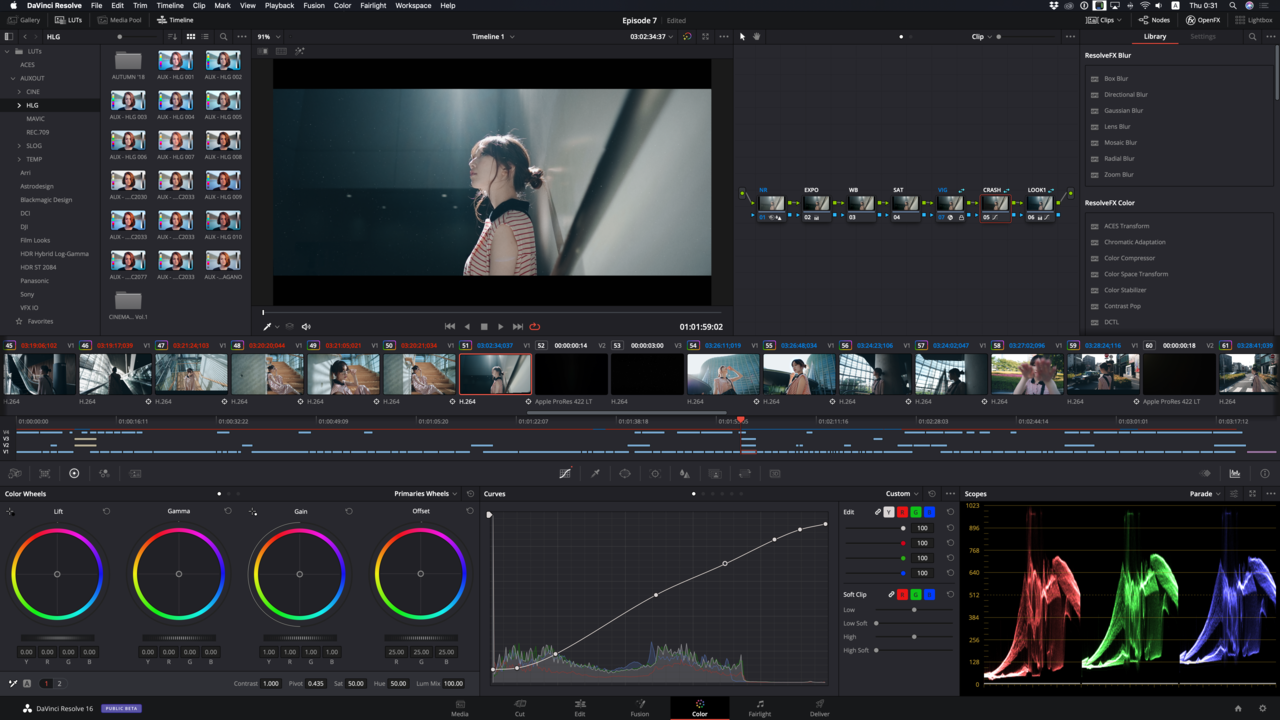Open scope settings next to Parade
This screenshot has height=720, width=1280.
pos(1233,494)
